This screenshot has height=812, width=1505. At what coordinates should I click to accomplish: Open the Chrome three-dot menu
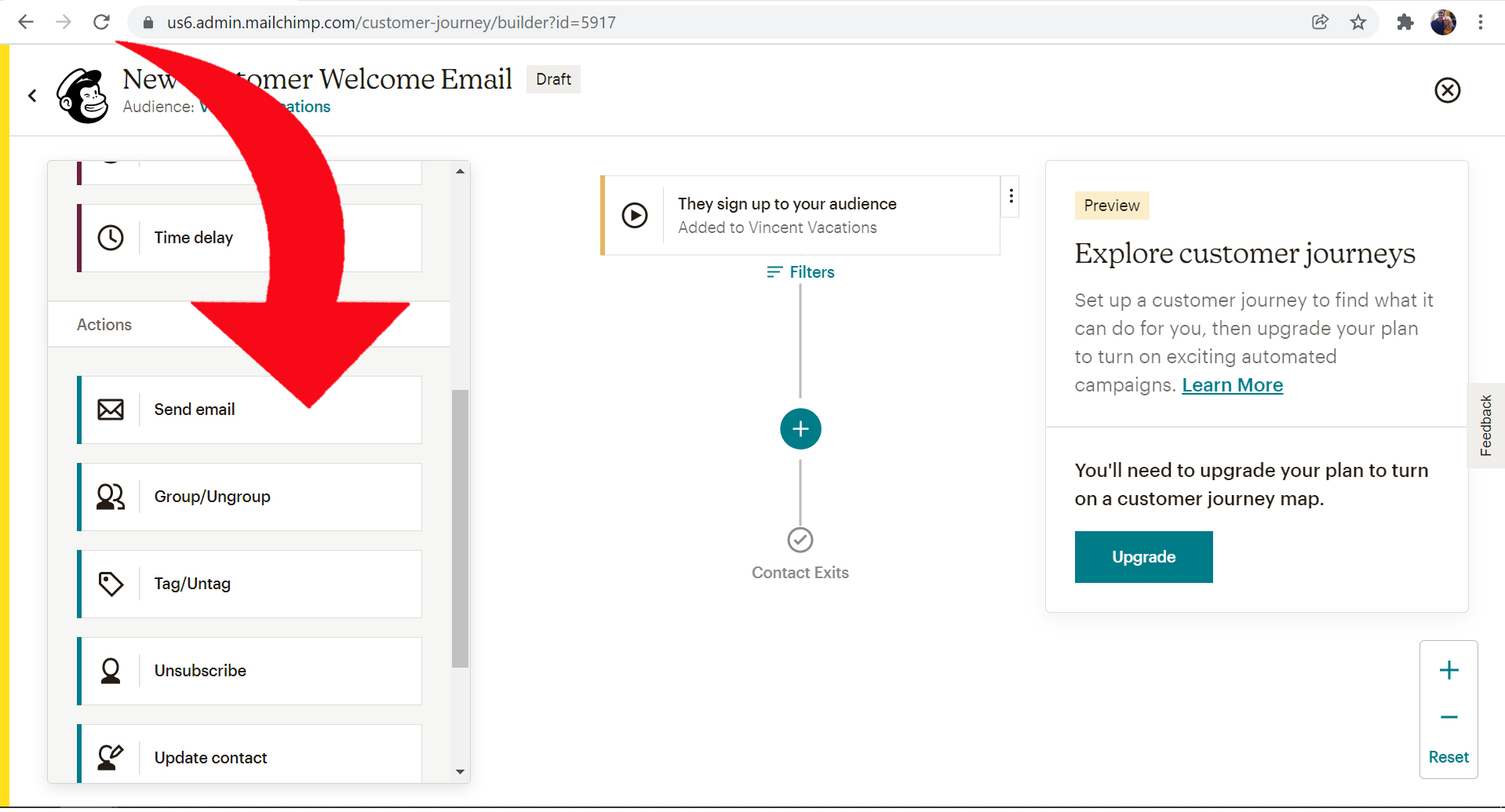1481,22
